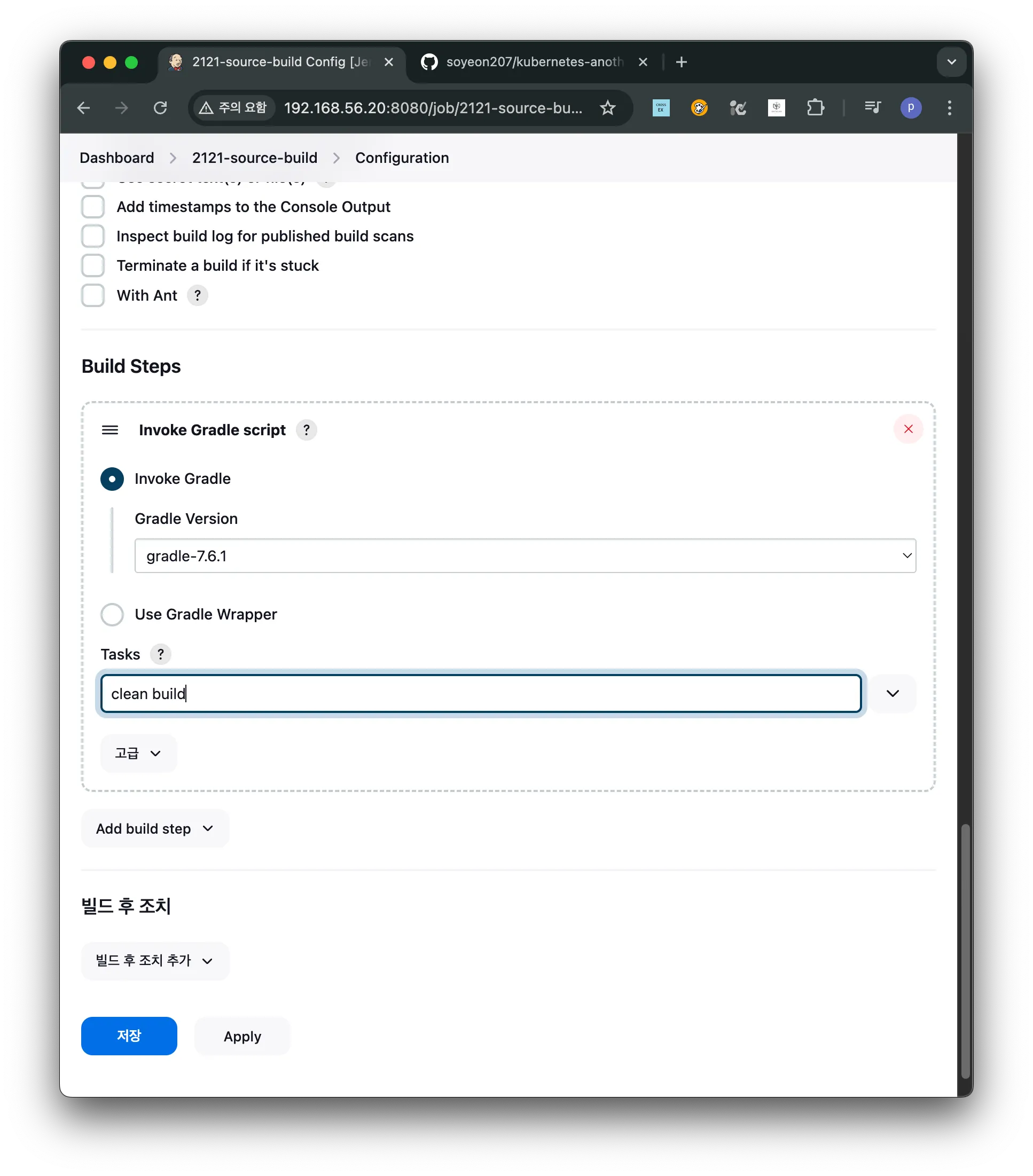Click the blue 저장 save button
The height and width of the screenshot is (1176, 1033).
pos(129,1036)
